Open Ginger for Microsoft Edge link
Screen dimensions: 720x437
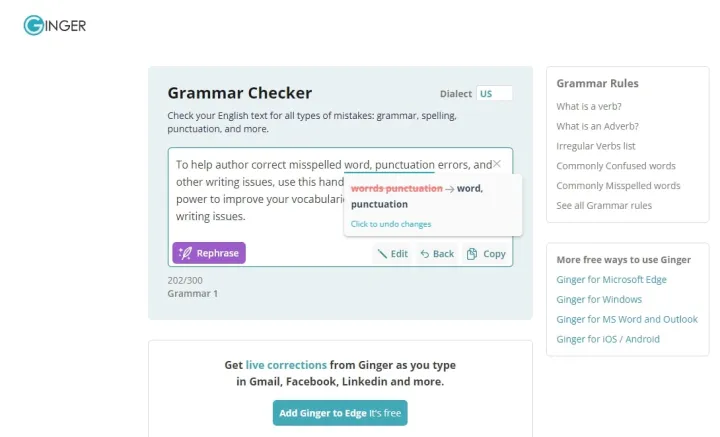pyautogui.click(x=611, y=280)
